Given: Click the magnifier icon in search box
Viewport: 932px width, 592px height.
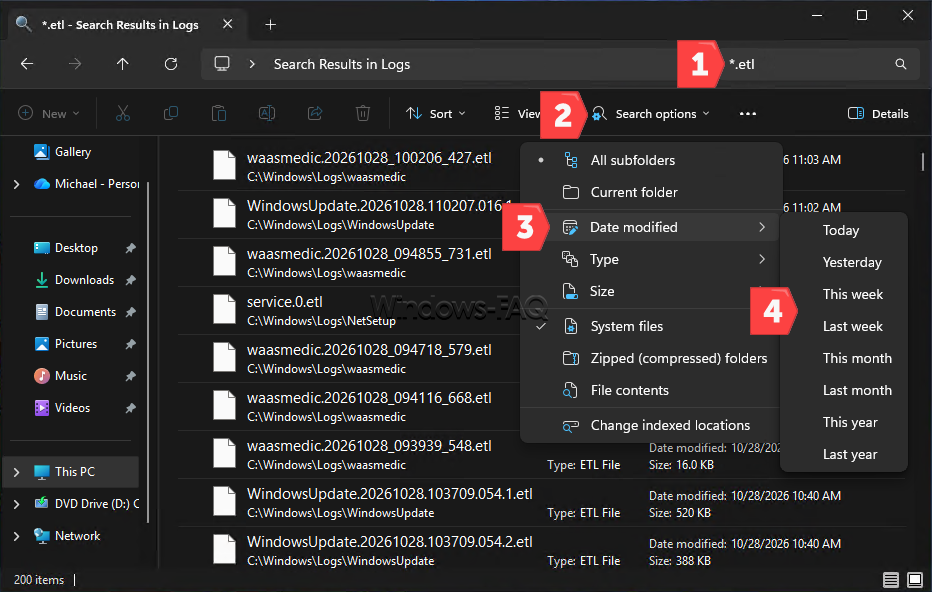Looking at the screenshot, I should coord(900,64).
